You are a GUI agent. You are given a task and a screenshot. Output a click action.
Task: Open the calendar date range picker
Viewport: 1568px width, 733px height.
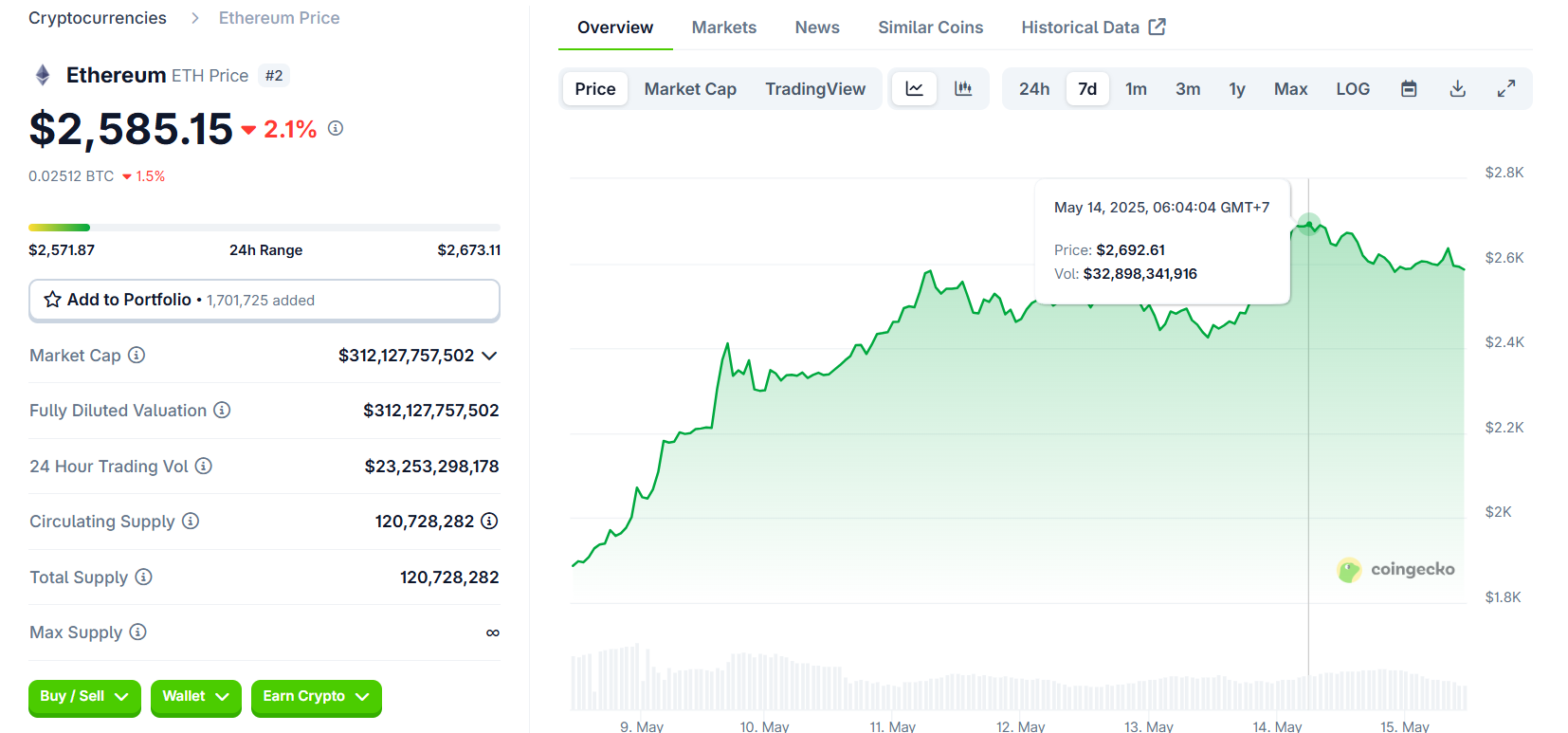(1409, 88)
